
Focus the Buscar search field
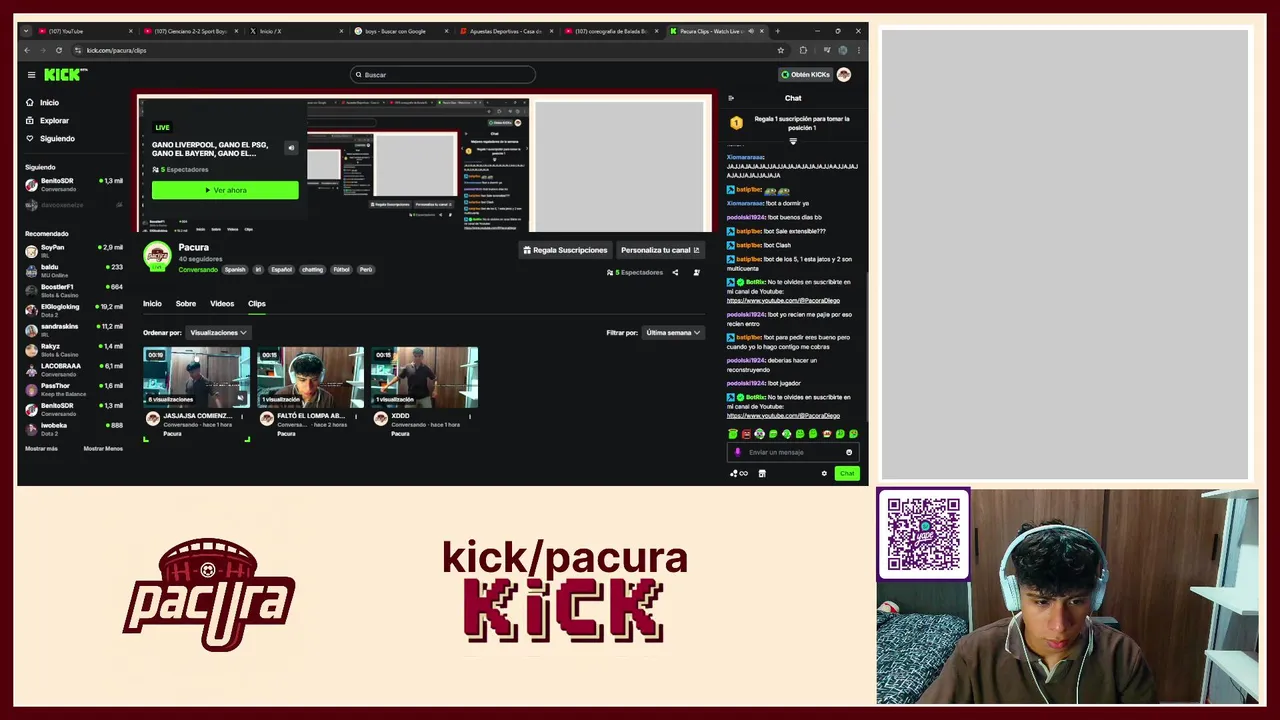(443, 75)
